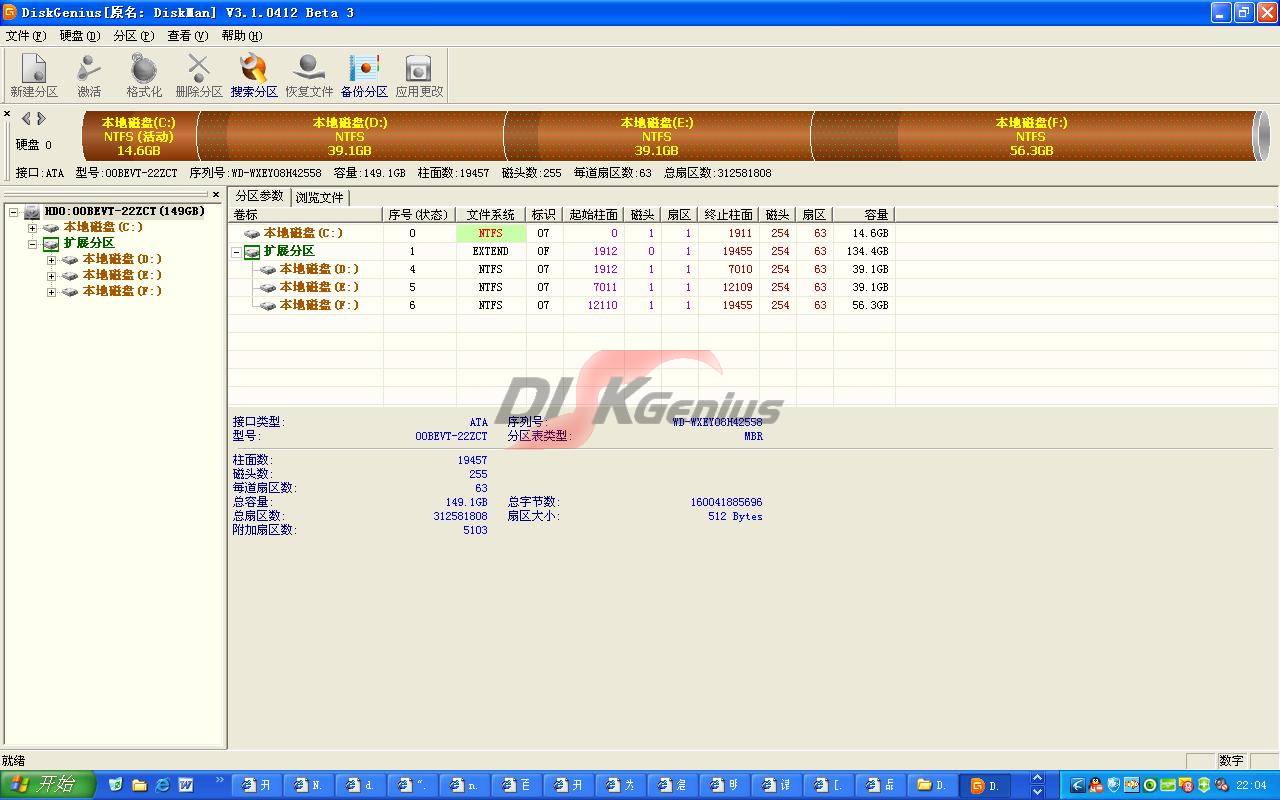This screenshot has width=1280, height=800.
Task: Open the 查看(V) menu
Action: [x=188, y=35]
